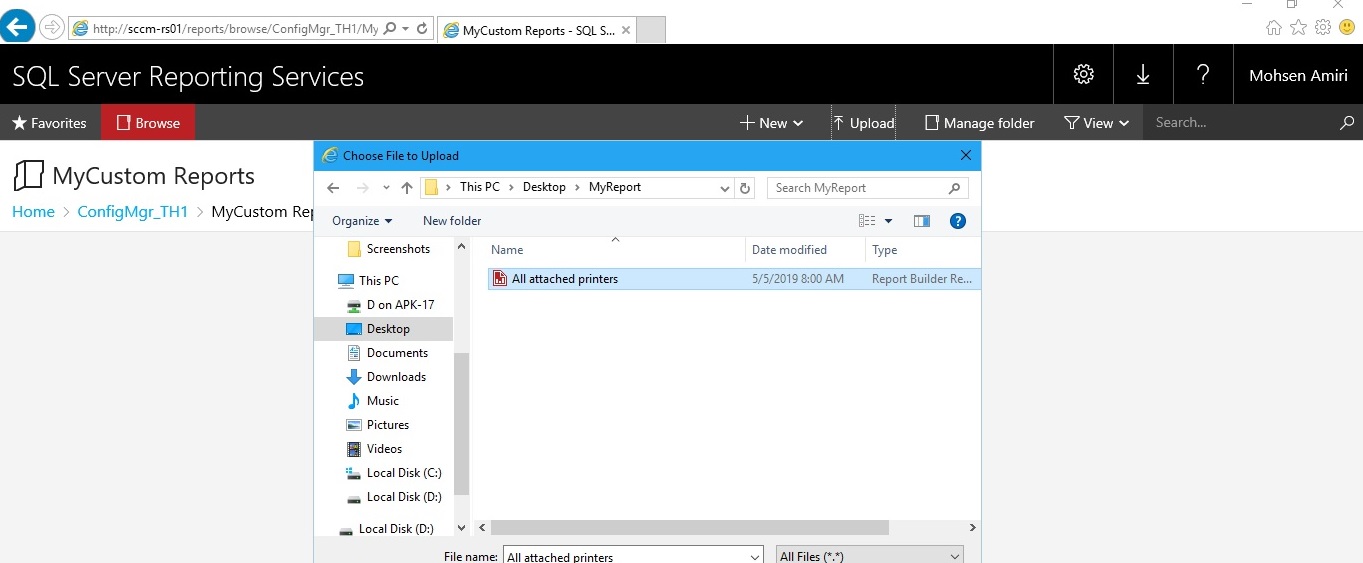Click the smiley feedback icon

(x=1347, y=27)
